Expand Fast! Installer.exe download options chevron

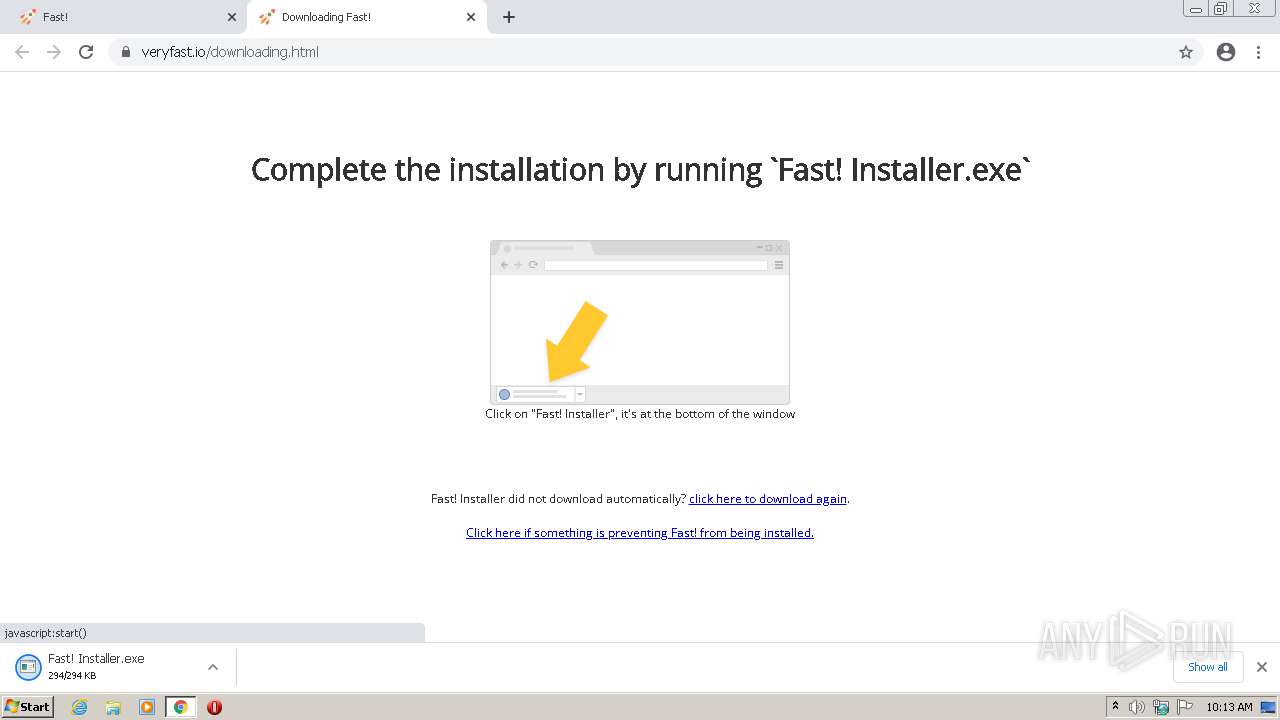[x=213, y=667]
